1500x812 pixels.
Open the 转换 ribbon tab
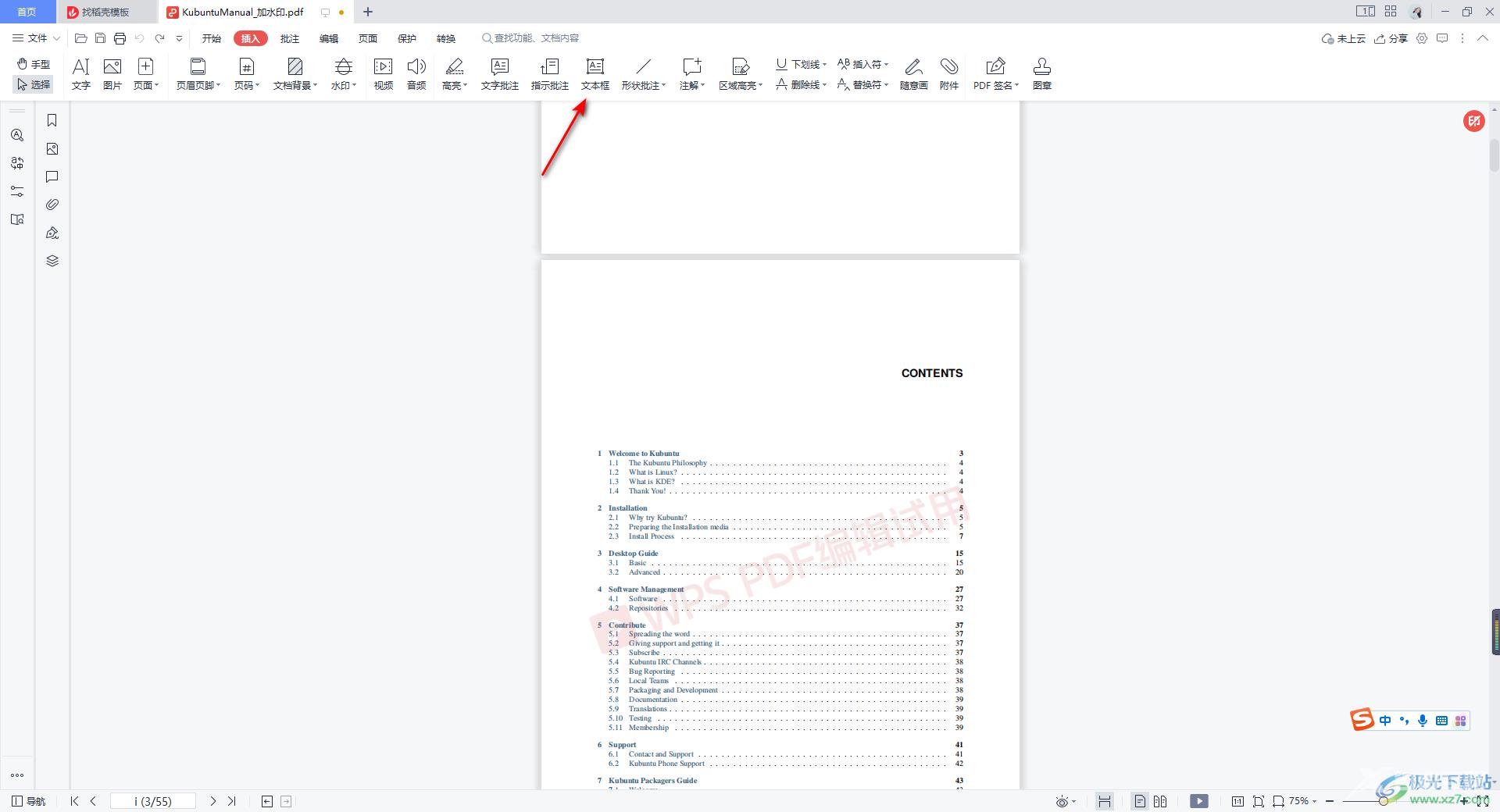[446, 38]
